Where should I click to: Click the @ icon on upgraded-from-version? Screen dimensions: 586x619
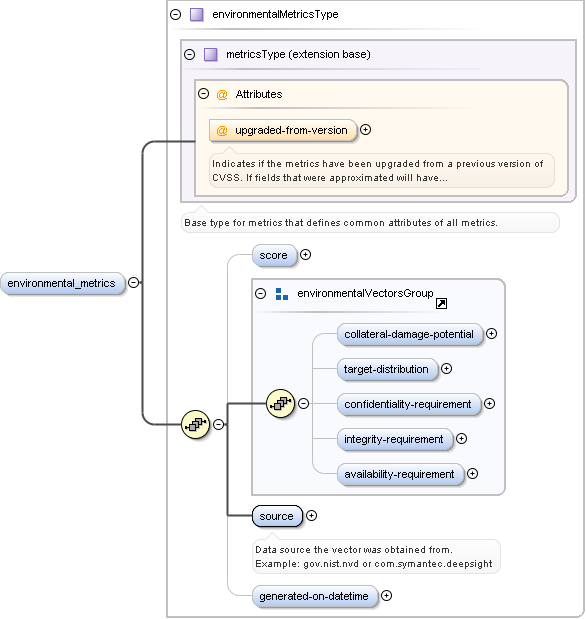[222, 131]
